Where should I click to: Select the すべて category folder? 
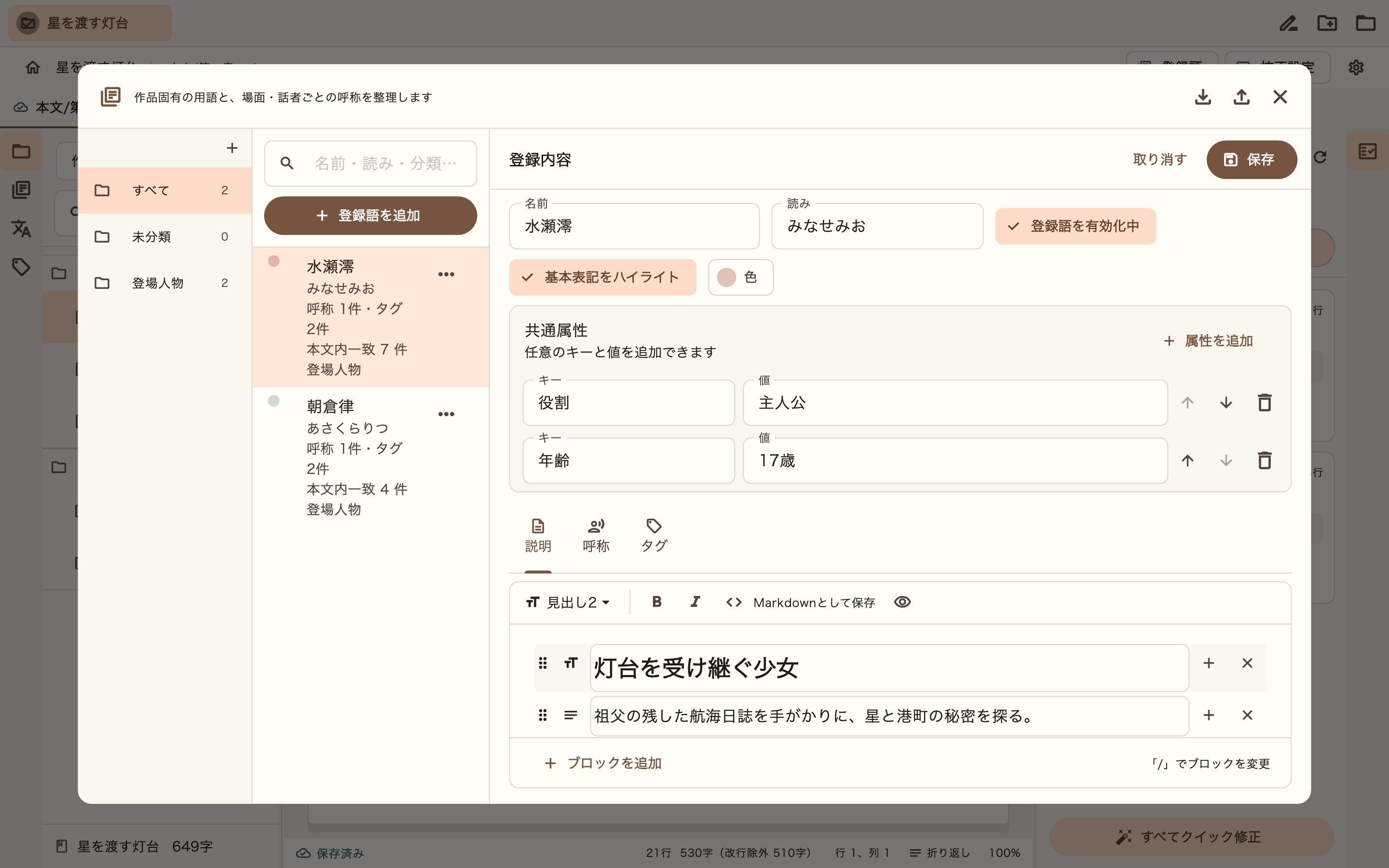tap(165, 190)
